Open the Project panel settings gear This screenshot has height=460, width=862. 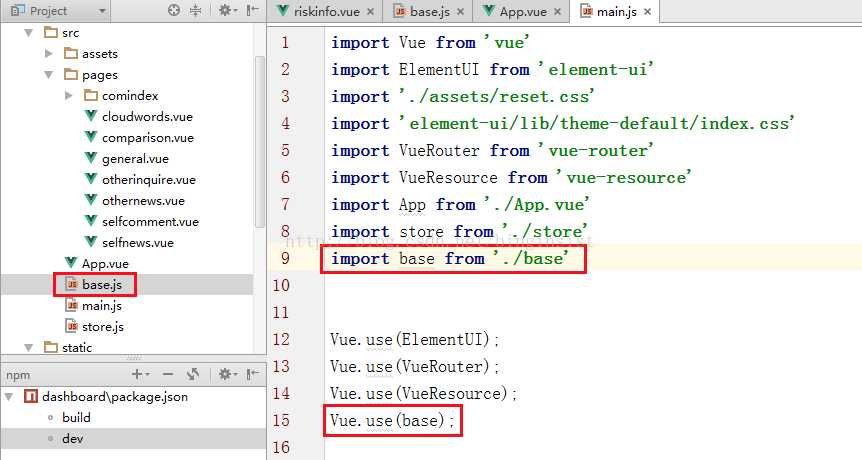227,10
